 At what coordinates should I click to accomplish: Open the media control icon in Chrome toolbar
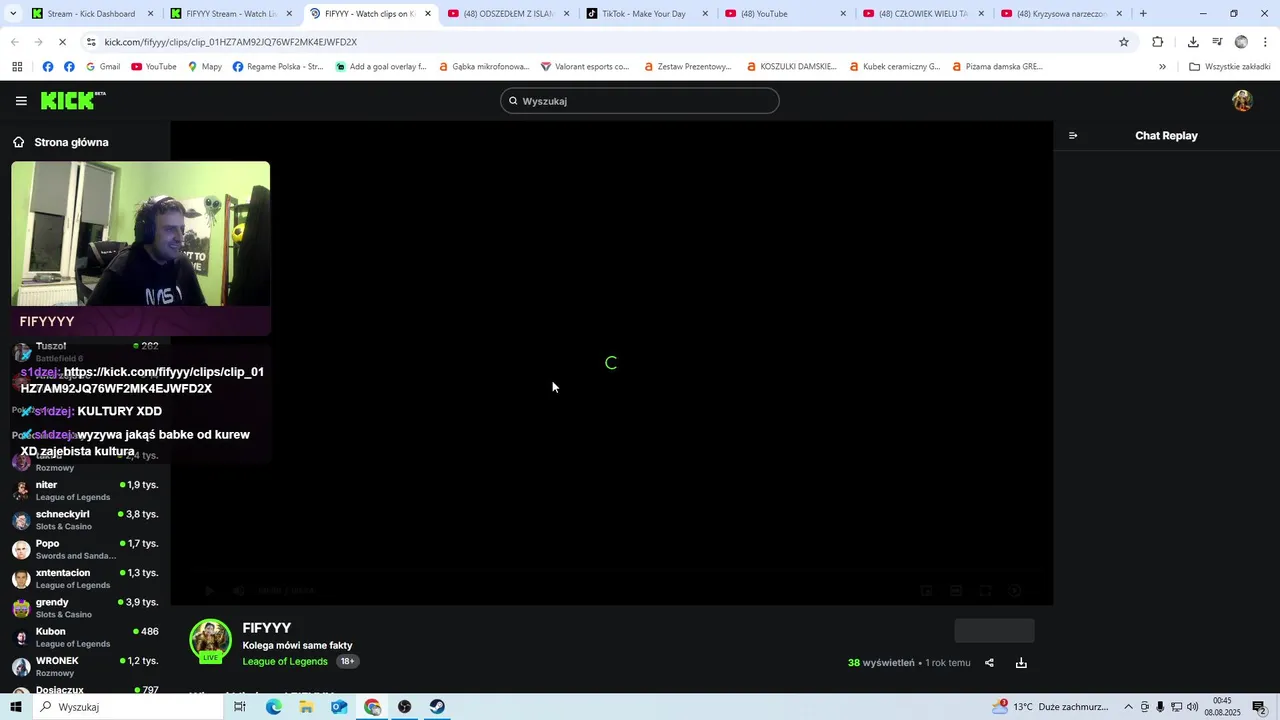(x=1217, y=42)
